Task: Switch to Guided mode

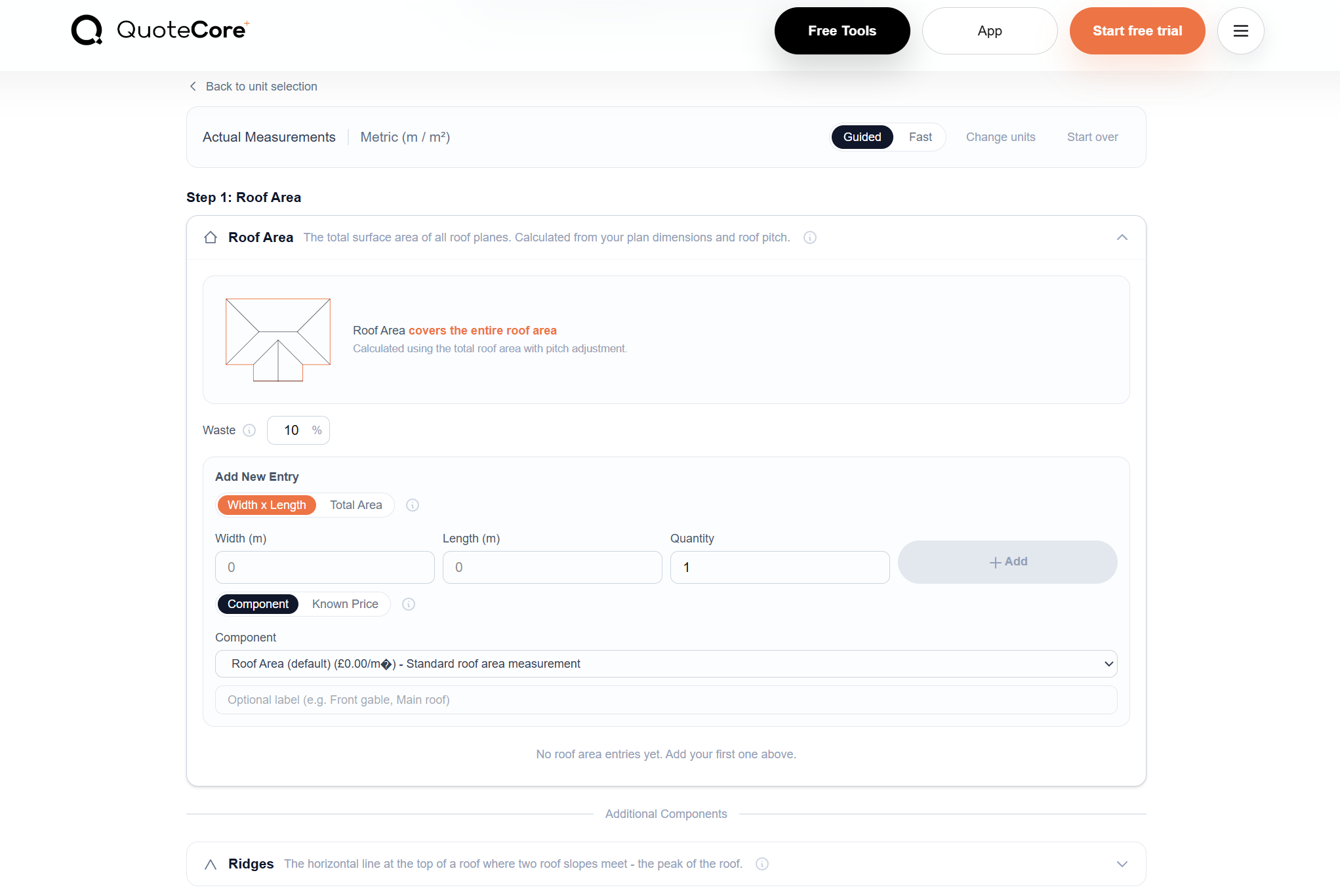Action: [862, 137]
